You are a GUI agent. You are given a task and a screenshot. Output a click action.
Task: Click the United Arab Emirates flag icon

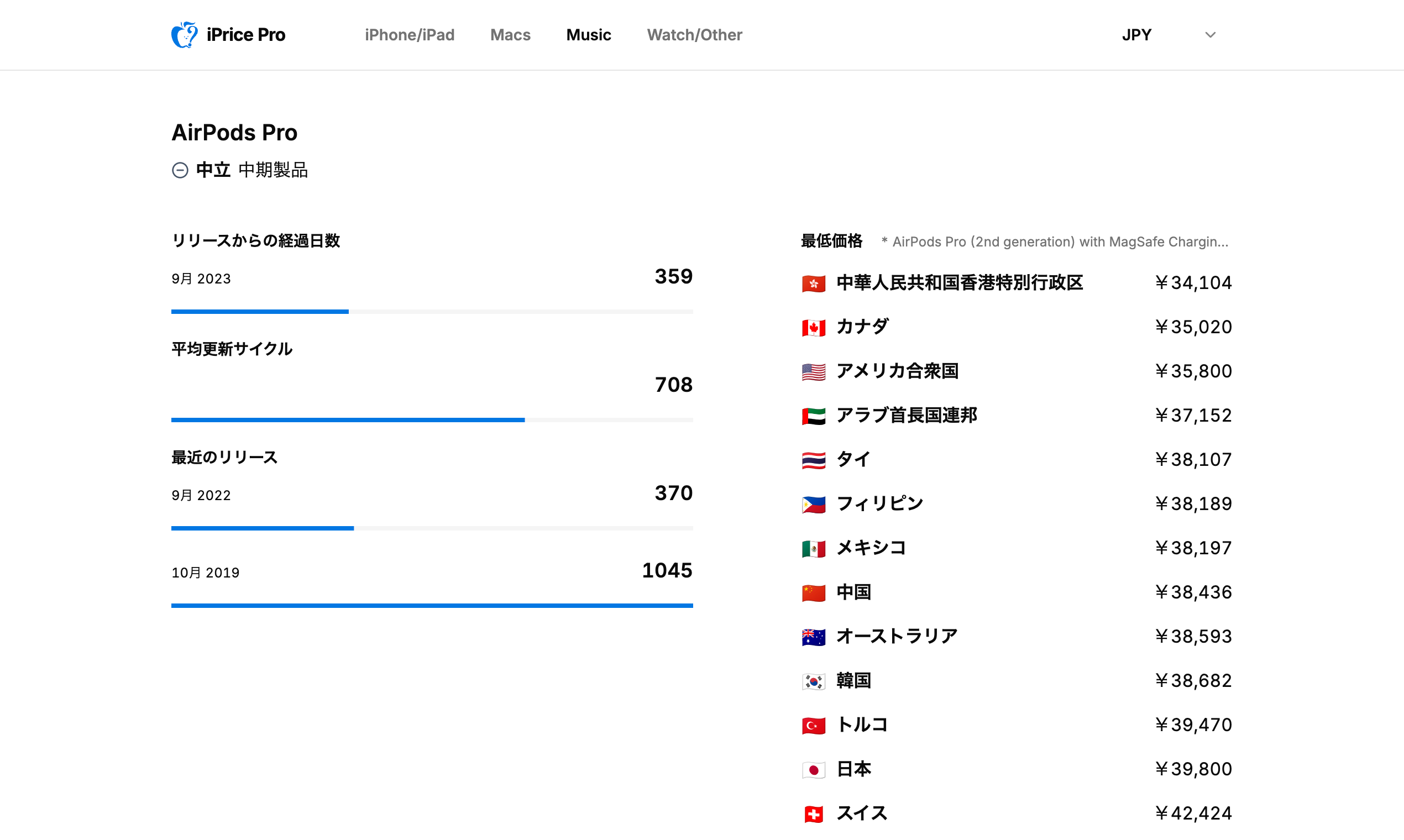click(x=813, y=416)
